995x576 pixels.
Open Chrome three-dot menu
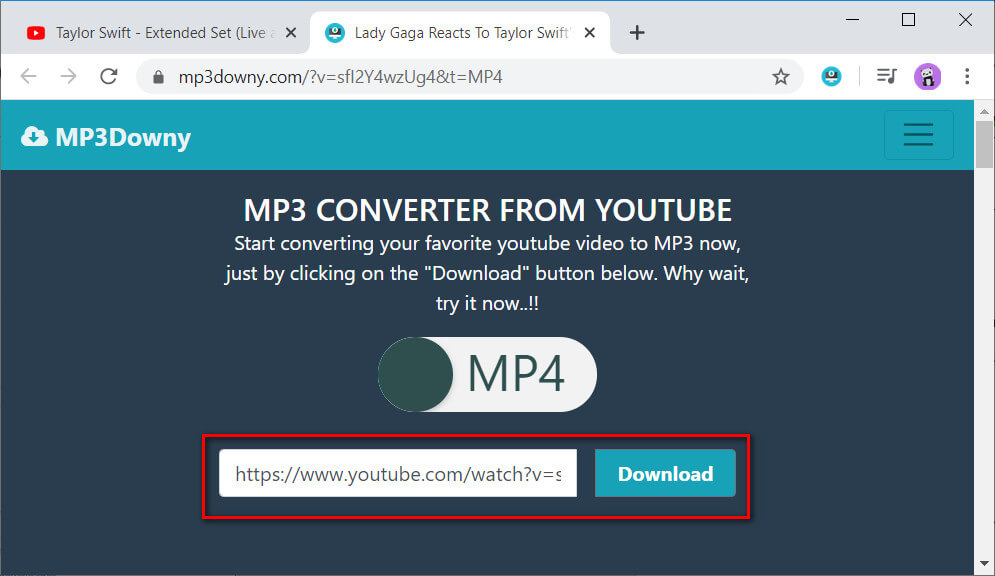point(967,77)
